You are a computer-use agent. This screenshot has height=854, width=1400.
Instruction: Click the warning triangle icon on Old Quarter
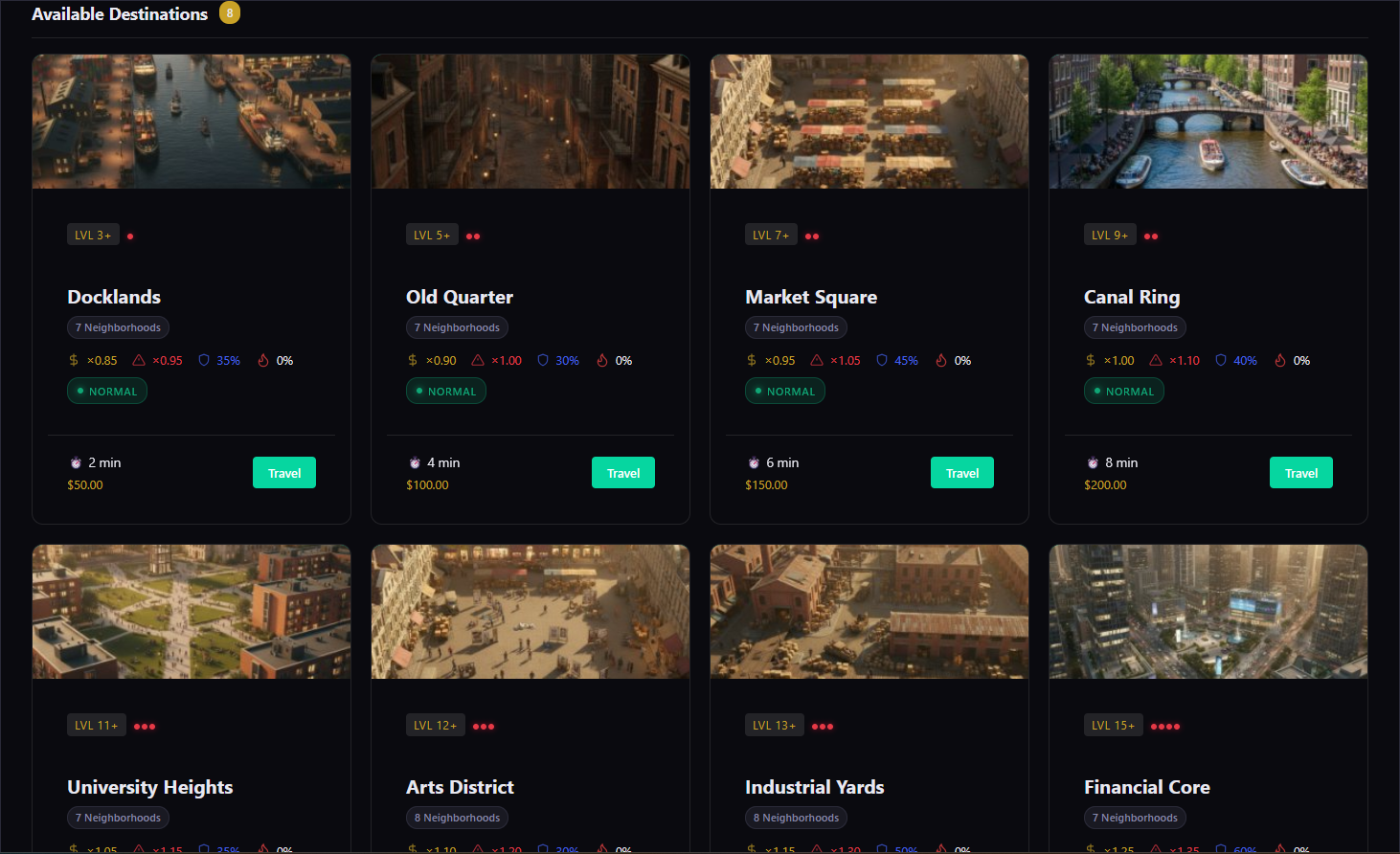coord(478,361)
